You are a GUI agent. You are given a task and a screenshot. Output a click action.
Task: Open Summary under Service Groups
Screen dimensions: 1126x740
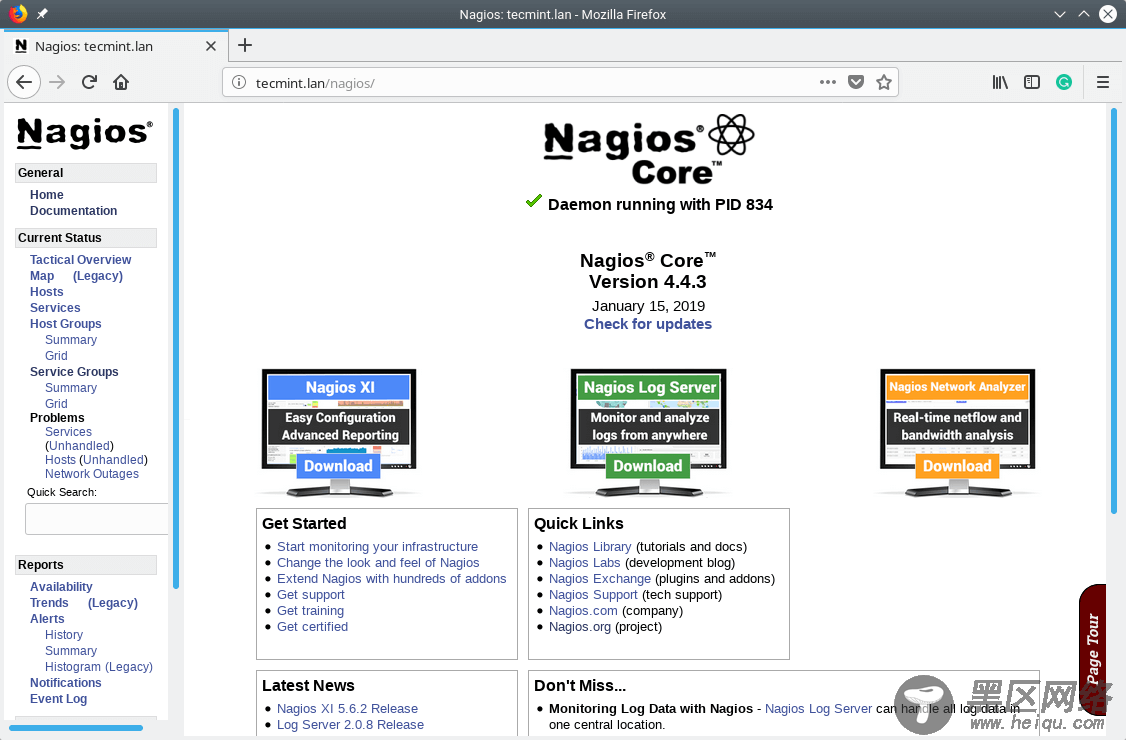click(70, 388)
